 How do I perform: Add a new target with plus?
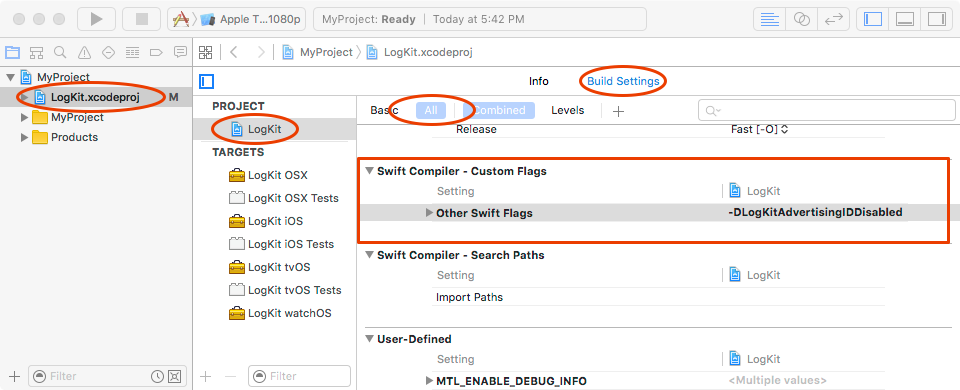pos(206,376)
